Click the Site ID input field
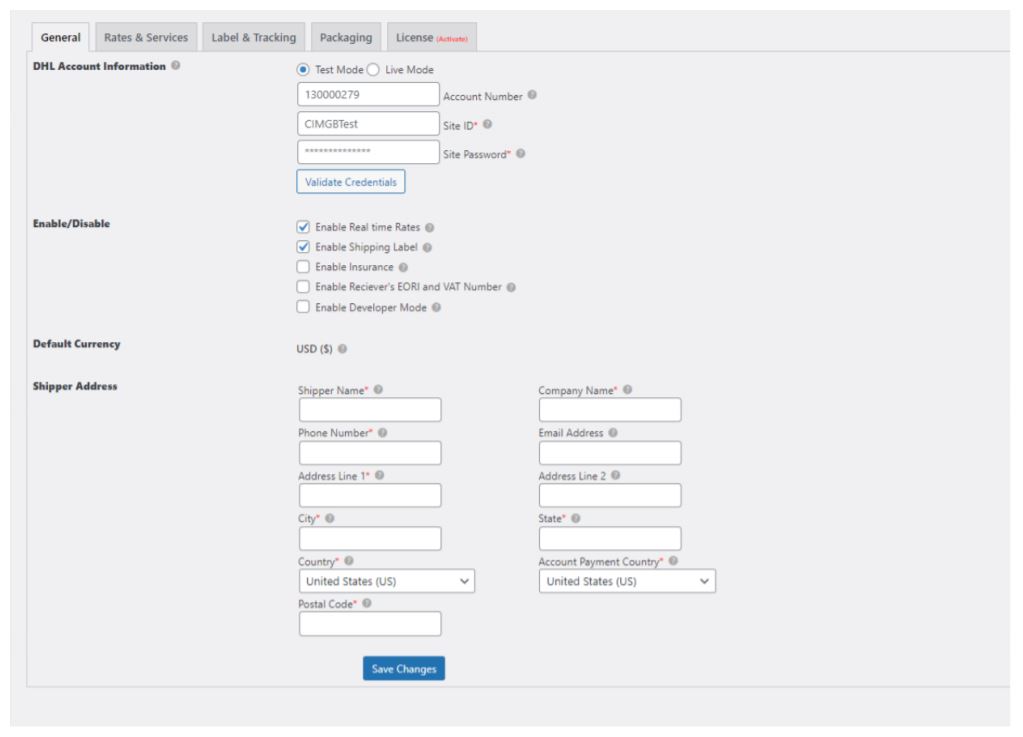Image resolution: width=1023 pixels, height=737 pixels. pos(368,124)
